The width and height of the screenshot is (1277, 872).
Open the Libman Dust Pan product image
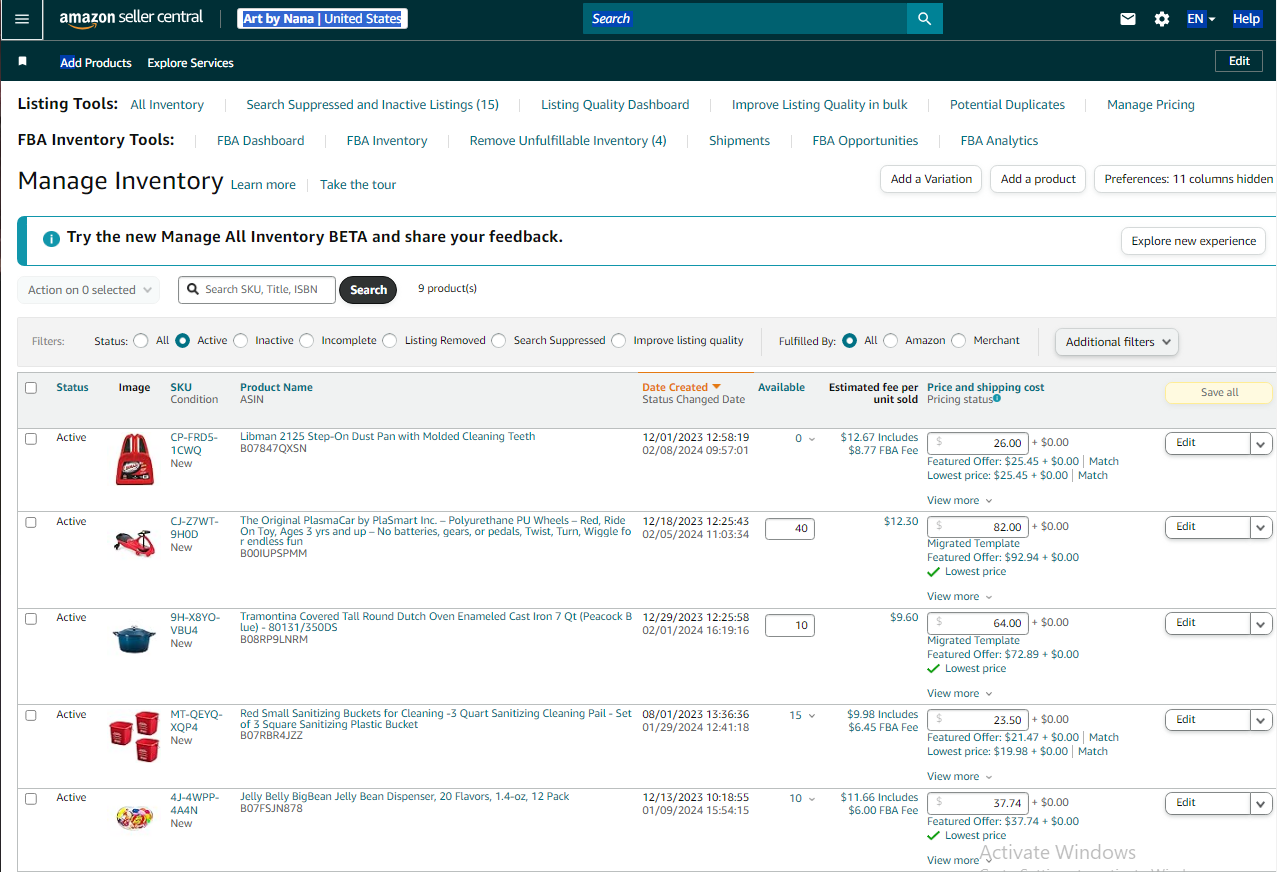135,460
